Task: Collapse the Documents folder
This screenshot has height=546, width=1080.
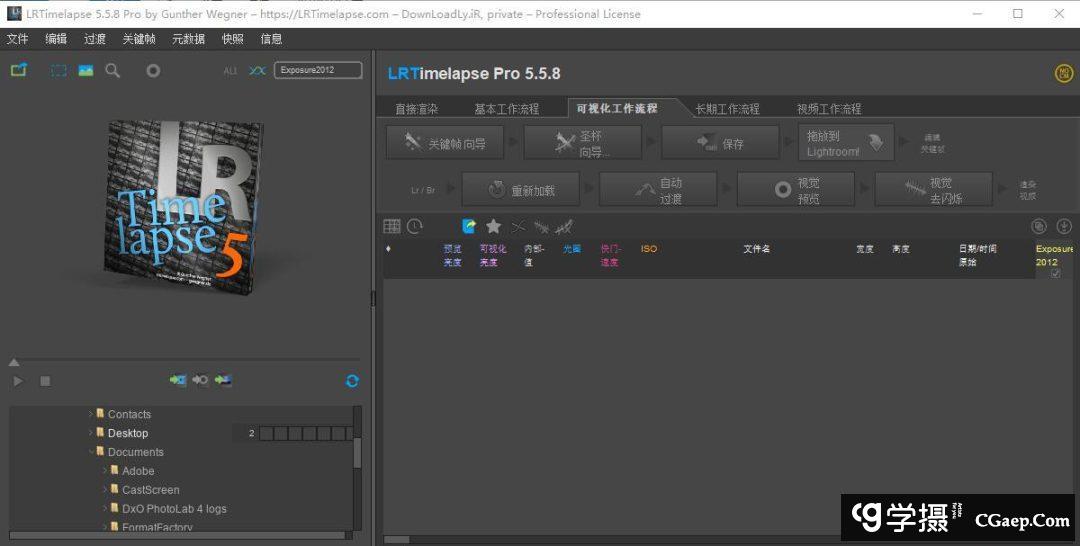Action: (90, 452)
